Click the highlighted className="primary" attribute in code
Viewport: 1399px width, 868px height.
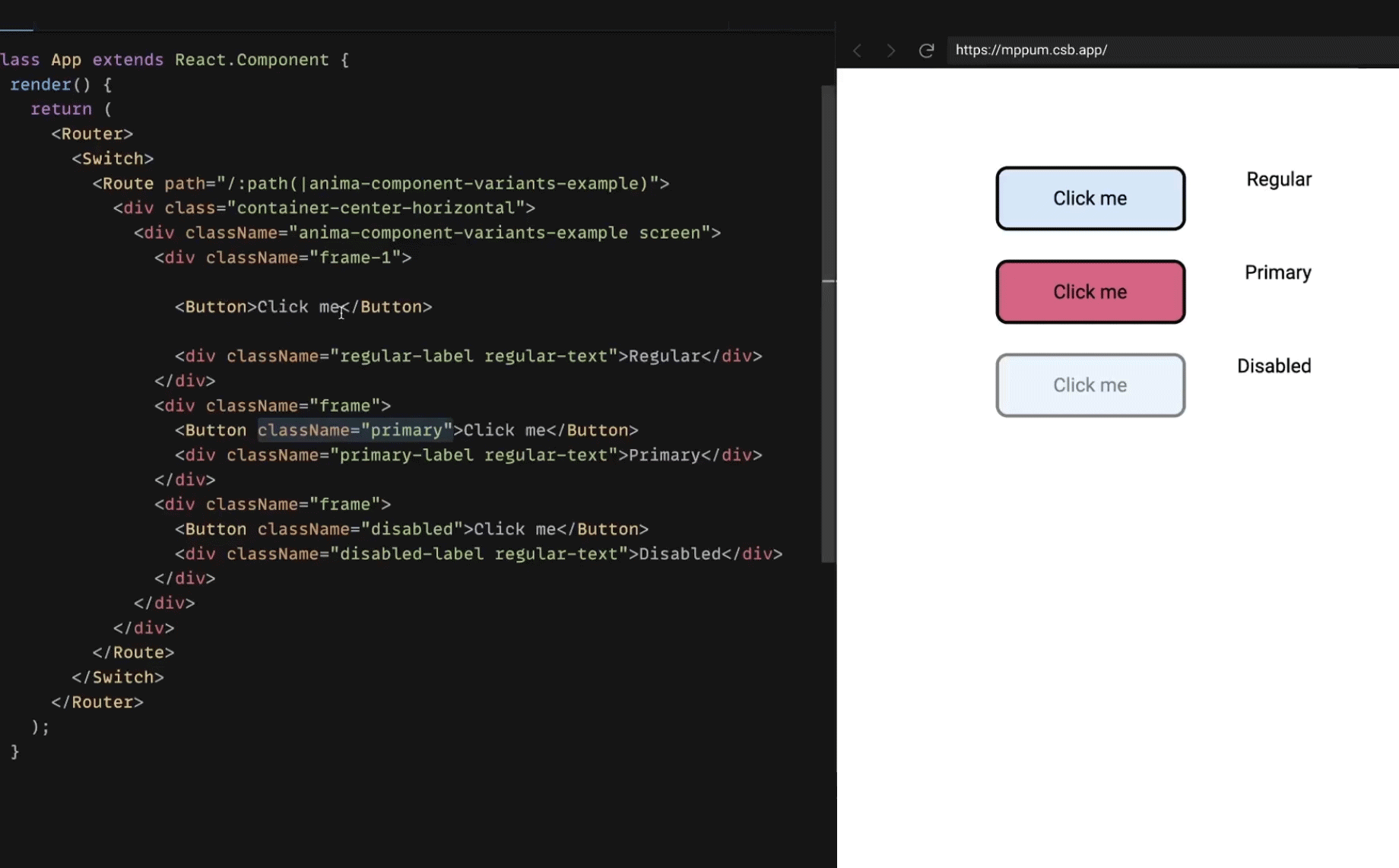[x=354, y=430]
